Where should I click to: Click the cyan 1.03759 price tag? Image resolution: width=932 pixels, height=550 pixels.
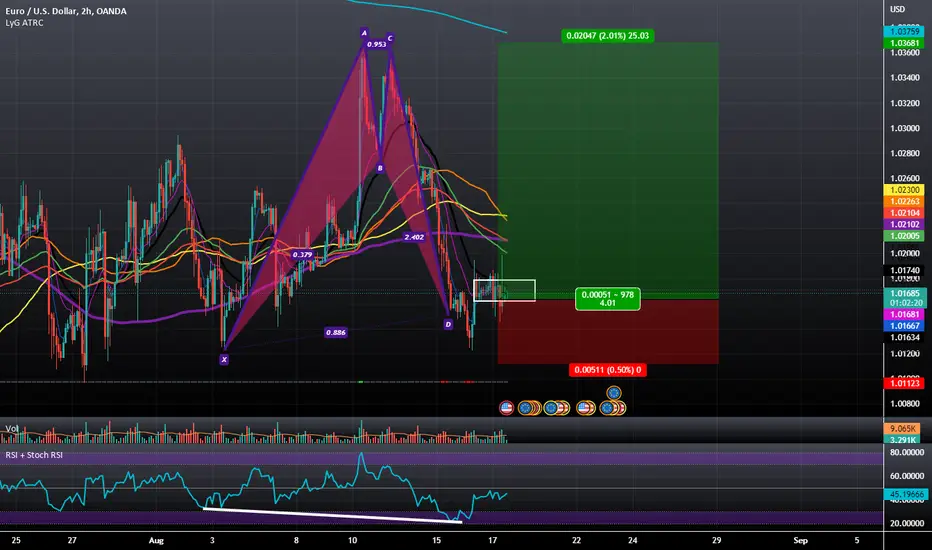(904, 32)
